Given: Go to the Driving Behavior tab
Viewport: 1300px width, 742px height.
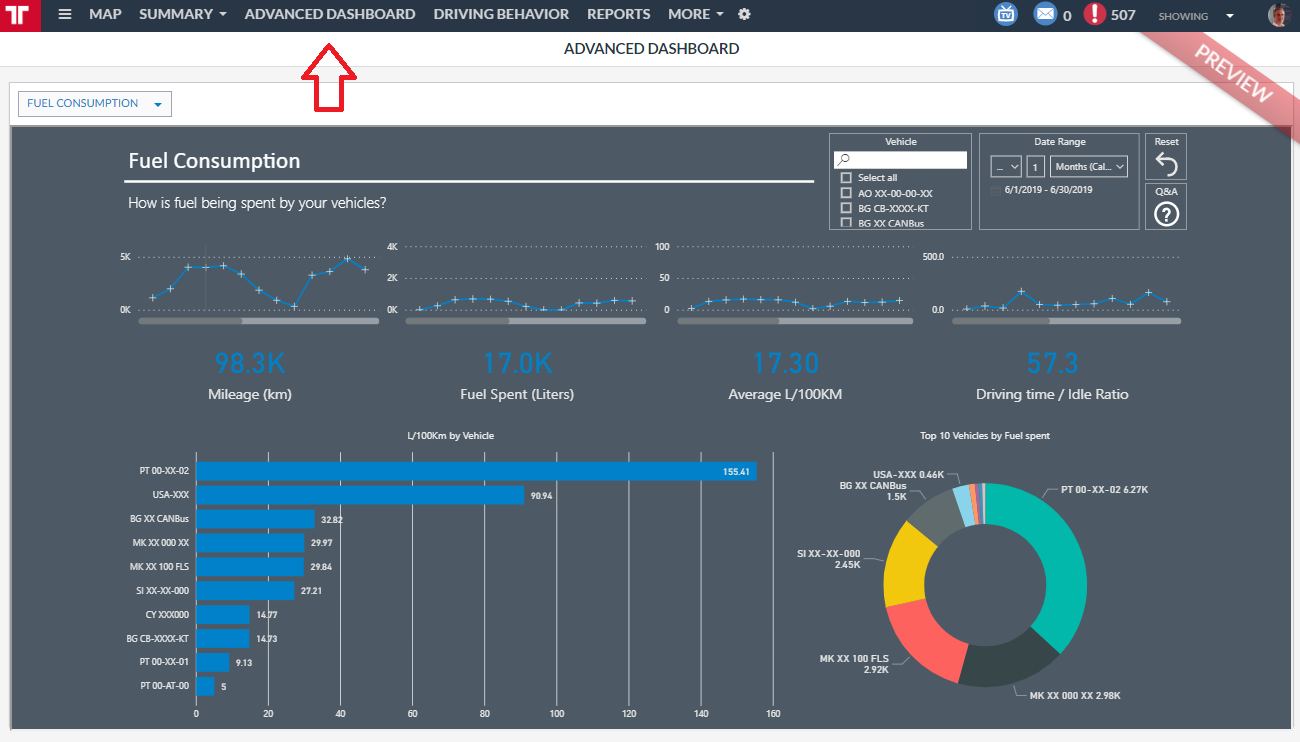Looking at the screenshot, I should pos(501,15).
